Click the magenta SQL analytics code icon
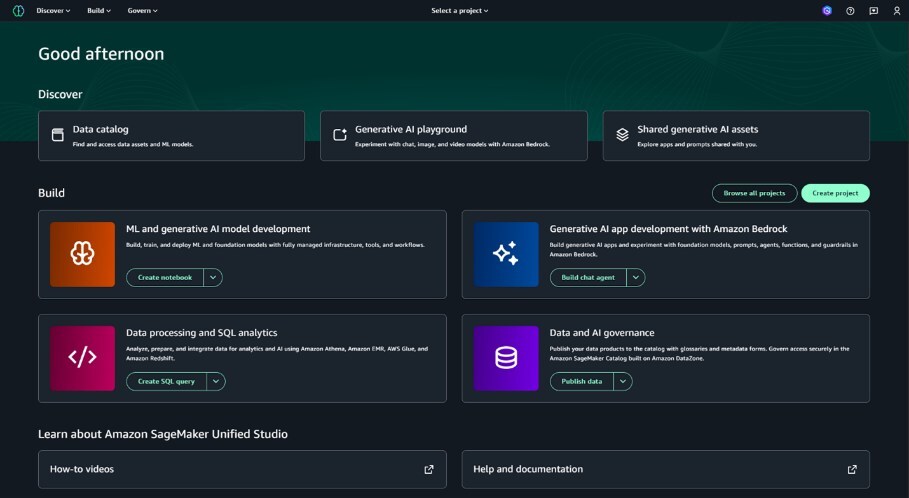 [82, 358]
